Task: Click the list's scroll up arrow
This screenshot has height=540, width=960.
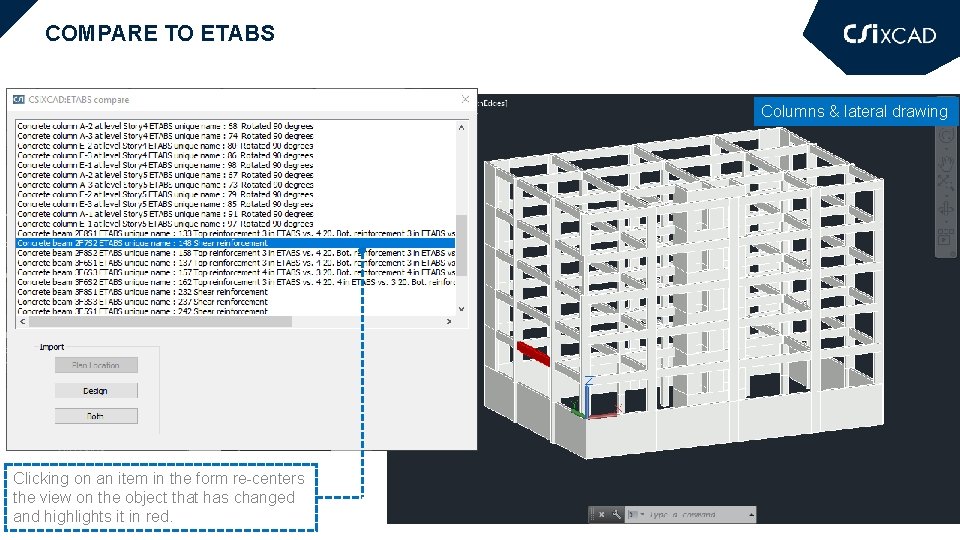Action: tap(462, 127)
